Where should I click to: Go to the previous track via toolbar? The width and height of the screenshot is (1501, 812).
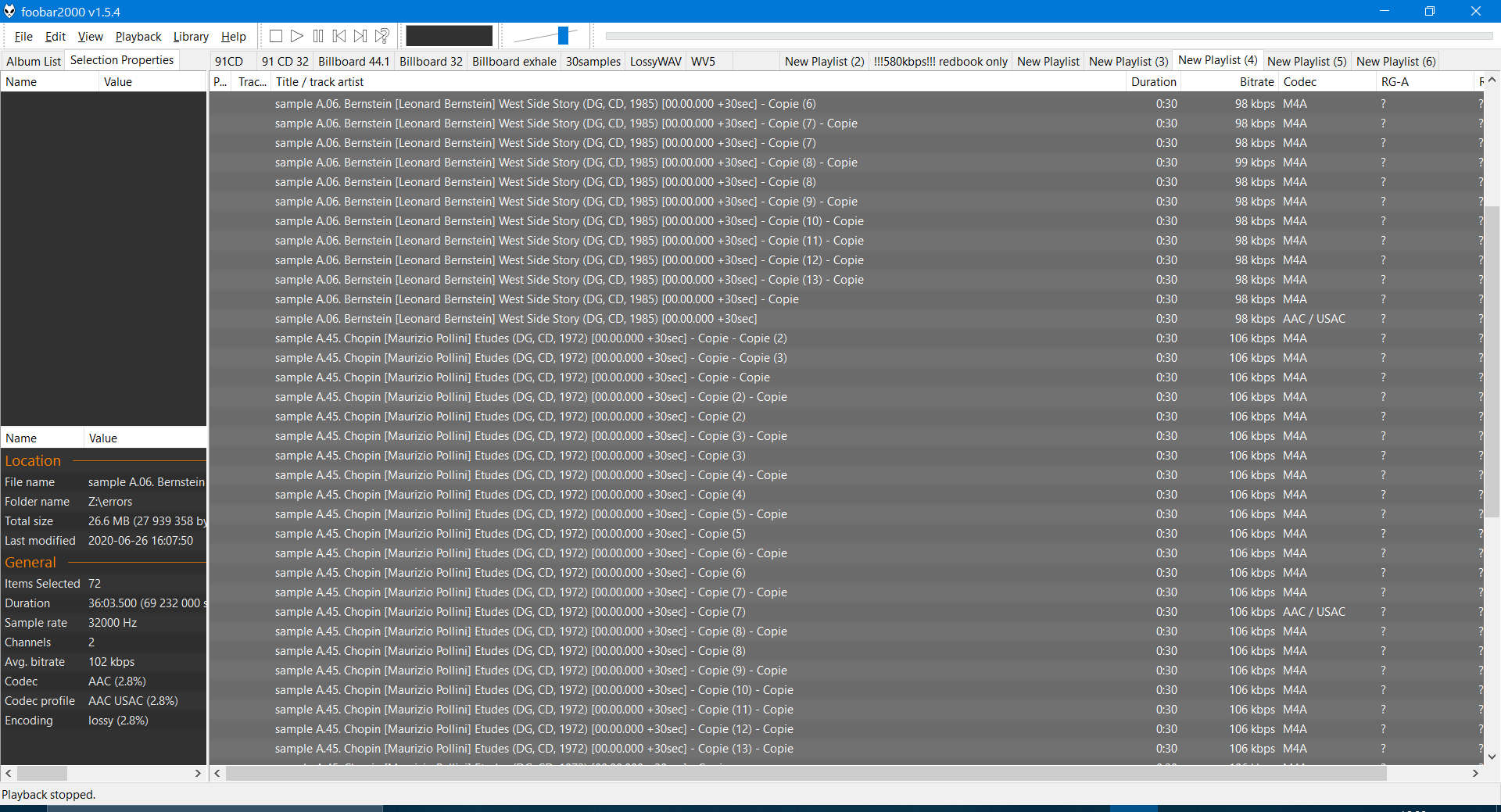tap(339, 36)
